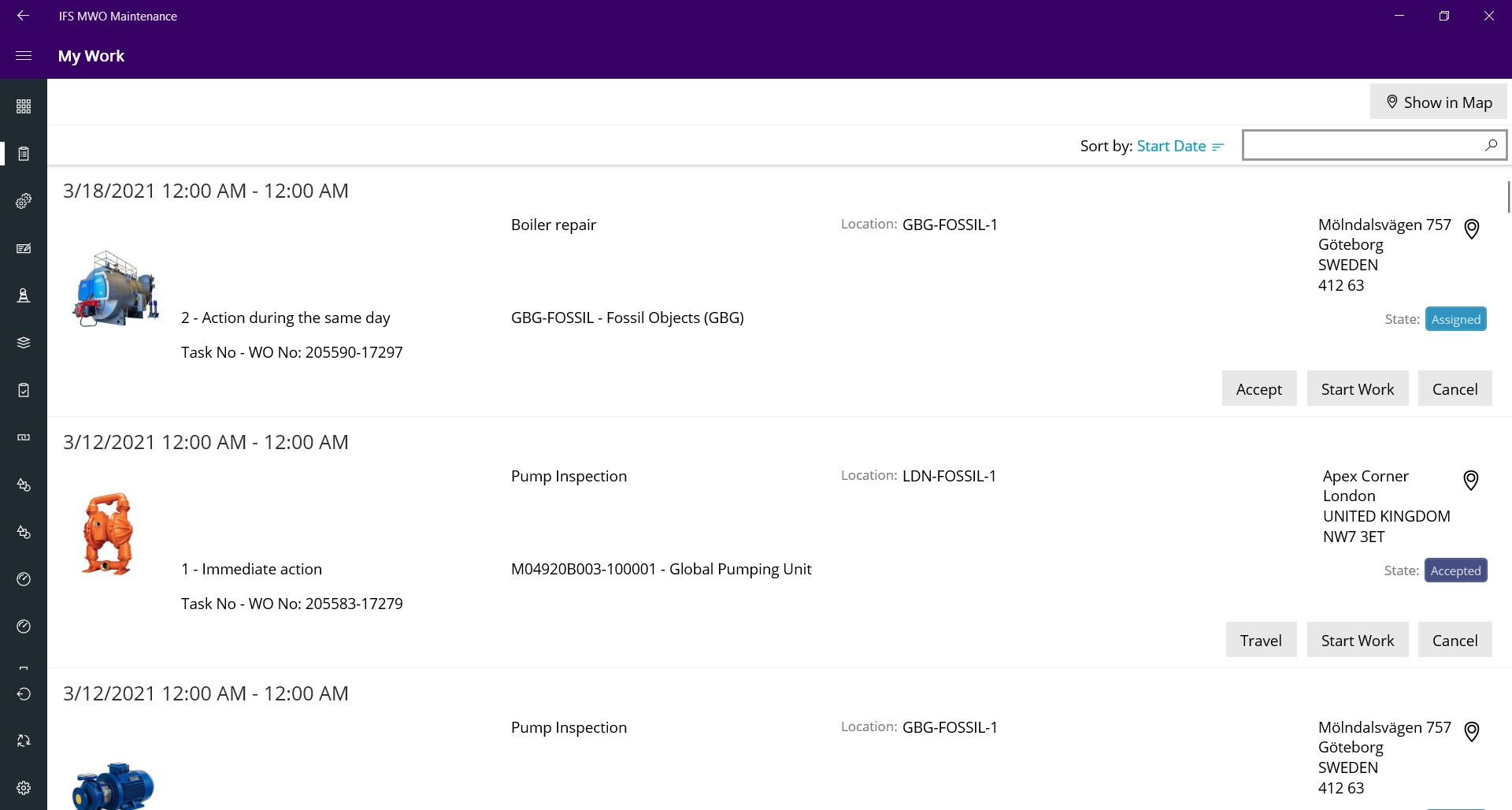Viewport: 1512px width, 810px height.
Task: Select the My Work clipboard list icon
Action: pos(24,154)
